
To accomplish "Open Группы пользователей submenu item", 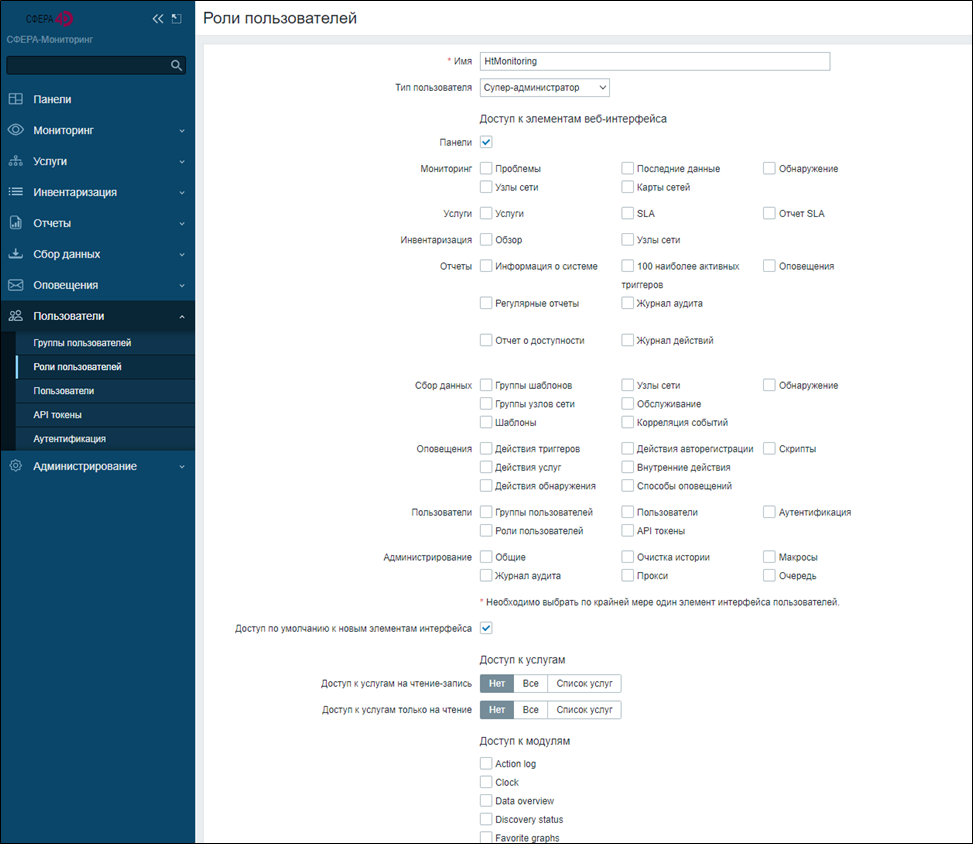I will pos(82,343).
